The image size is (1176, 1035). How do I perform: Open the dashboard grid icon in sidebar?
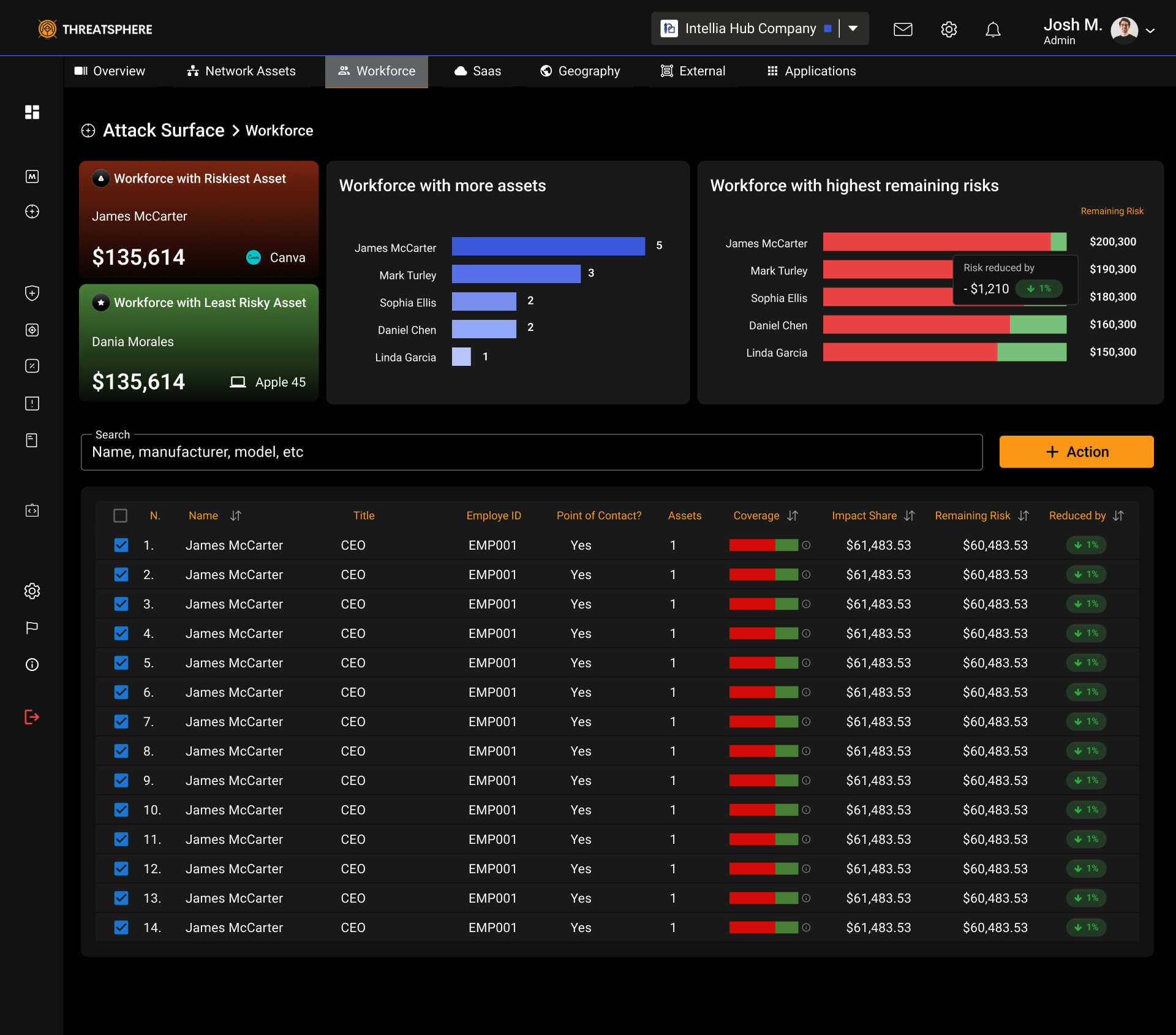click(x=32, y=112)
